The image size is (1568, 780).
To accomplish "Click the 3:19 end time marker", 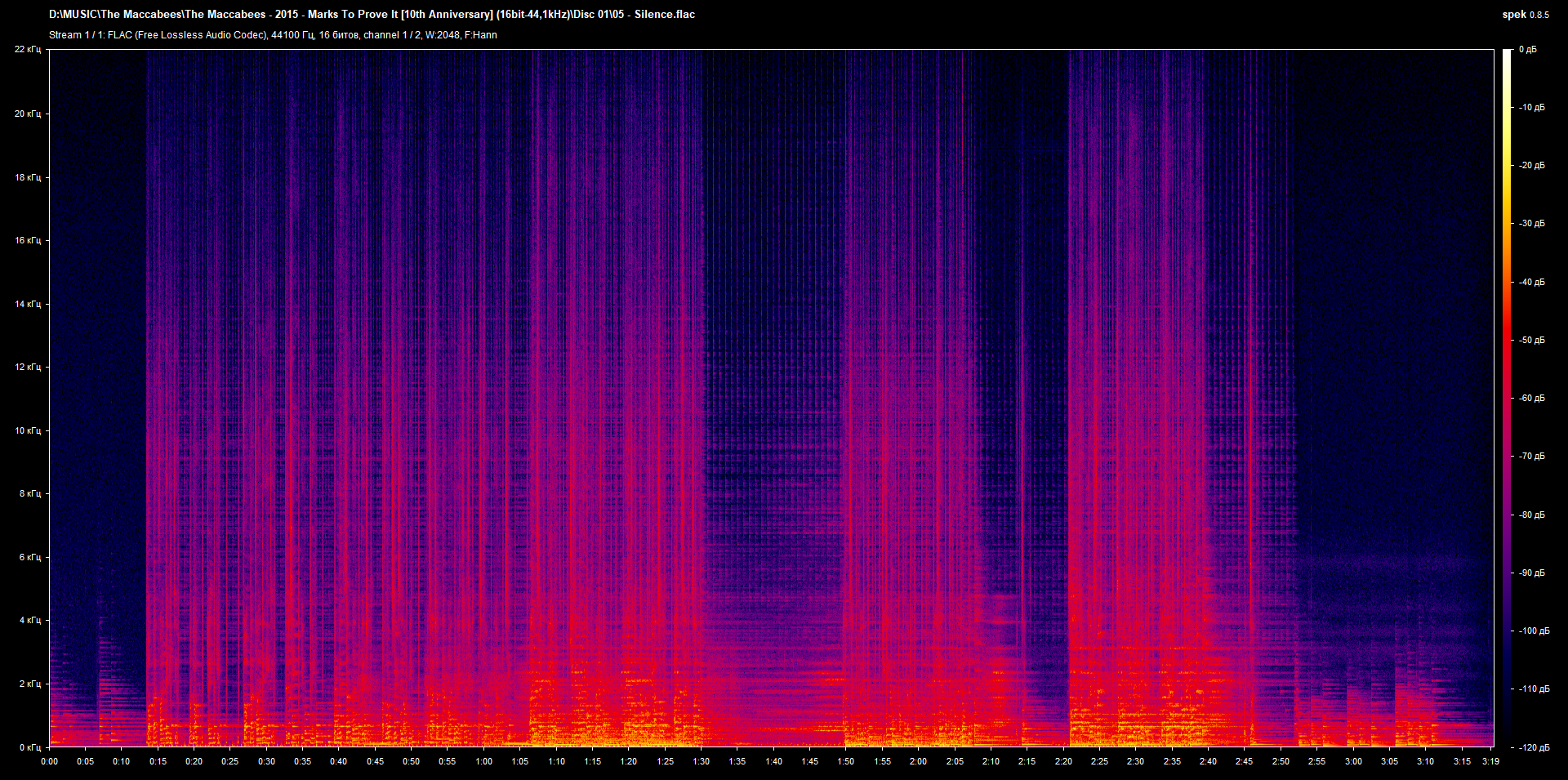I will tap(1490, 761).
